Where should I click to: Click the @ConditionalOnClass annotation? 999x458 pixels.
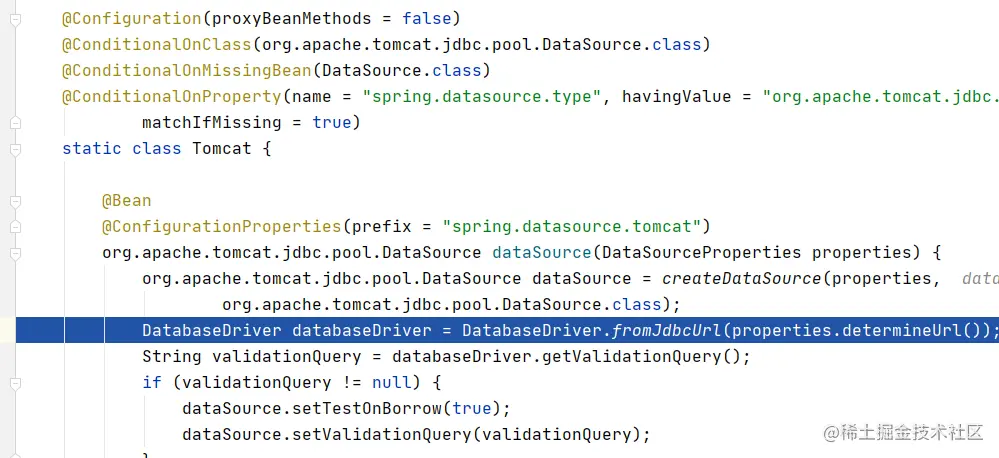(x=156, y=45)
